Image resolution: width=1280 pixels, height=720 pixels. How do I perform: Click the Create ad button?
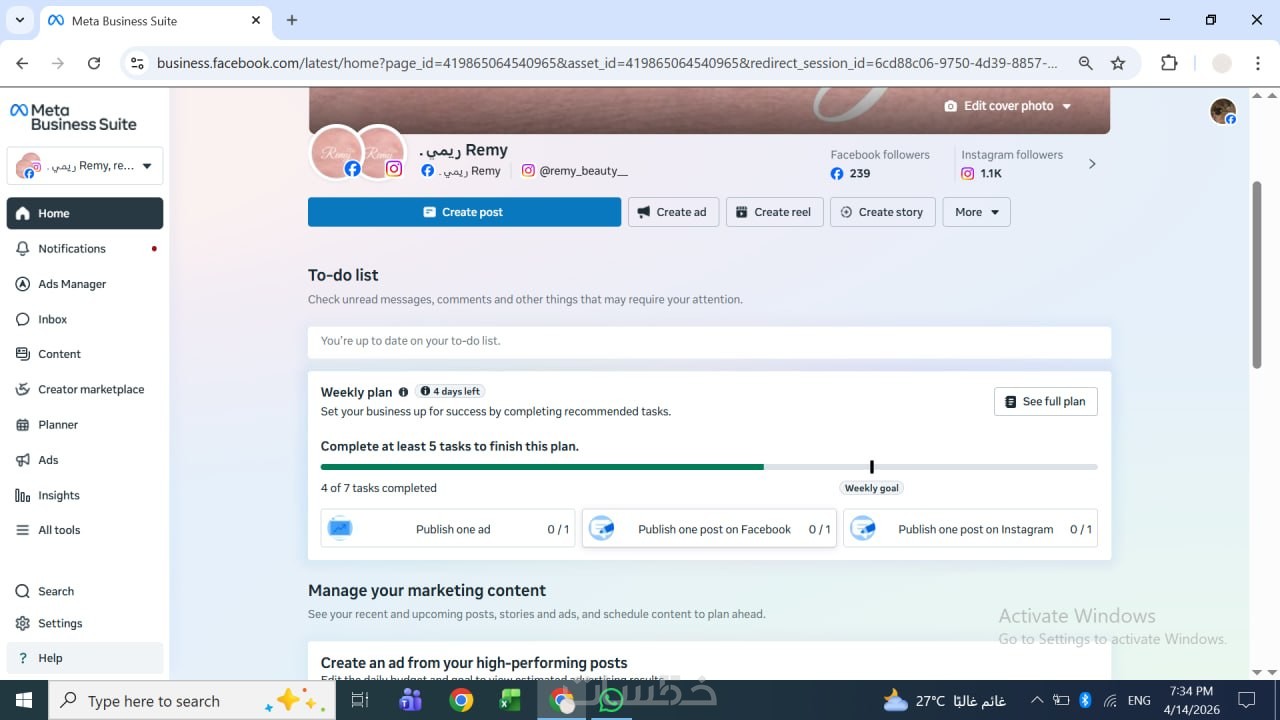673,212
